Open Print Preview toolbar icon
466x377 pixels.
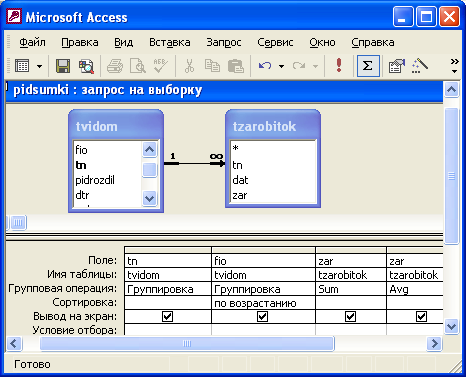[x=138, y=66]
